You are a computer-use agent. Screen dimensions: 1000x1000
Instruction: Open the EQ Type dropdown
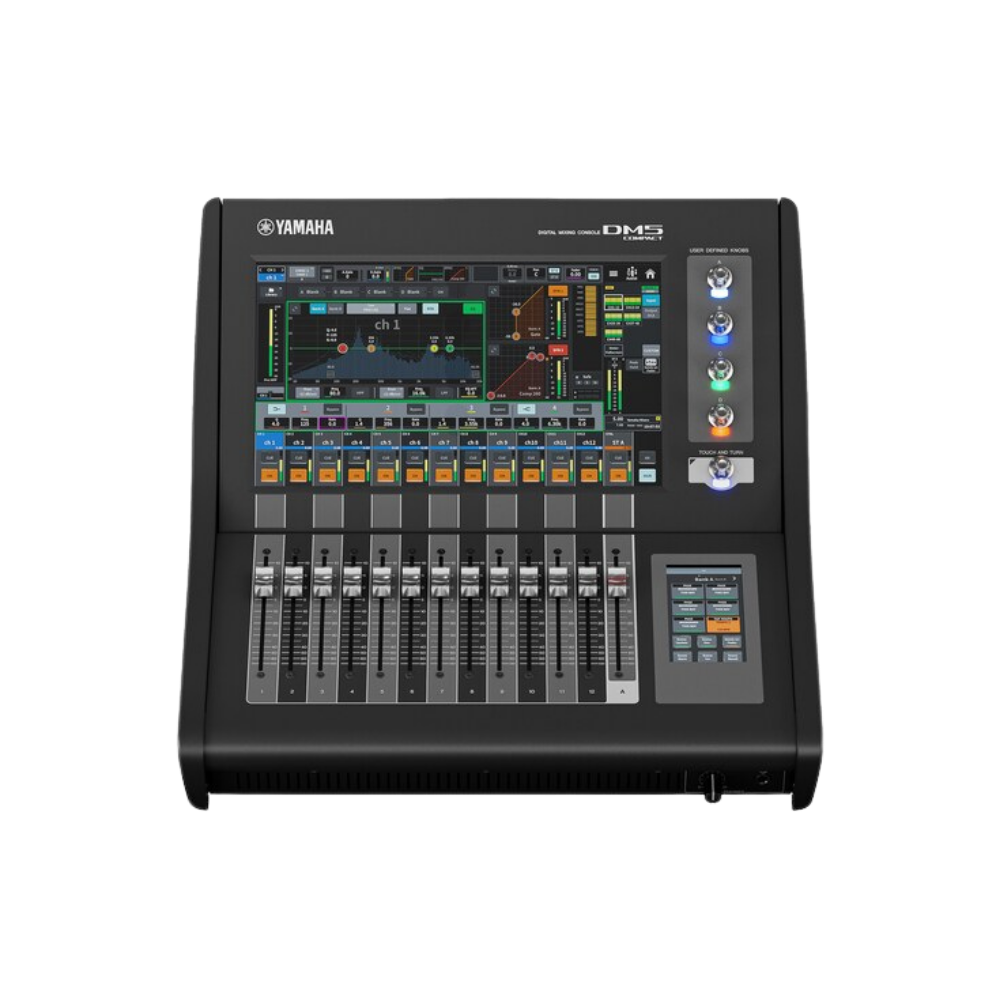[x=371, y=309]
